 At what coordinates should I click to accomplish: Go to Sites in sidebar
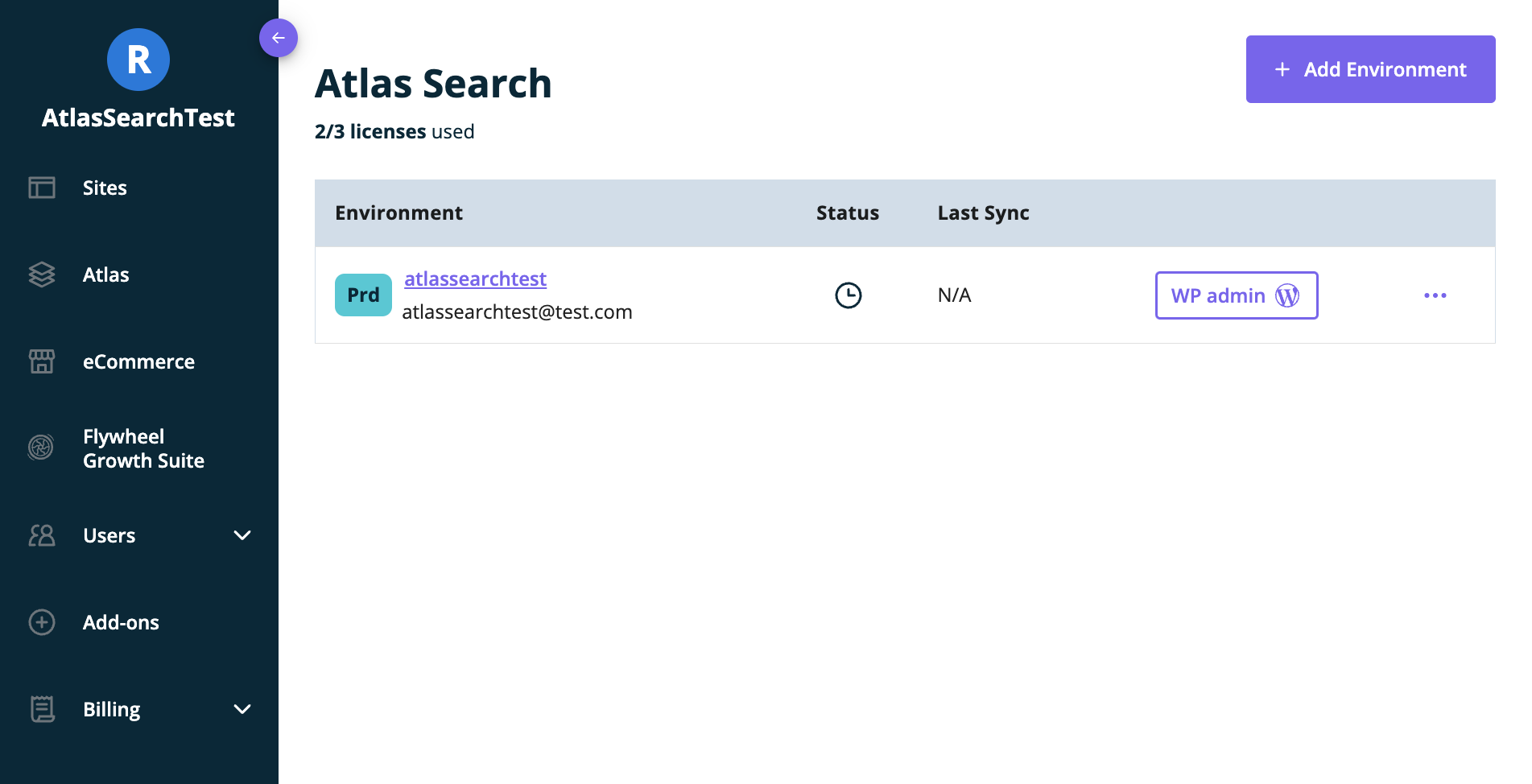coord(105,188)
